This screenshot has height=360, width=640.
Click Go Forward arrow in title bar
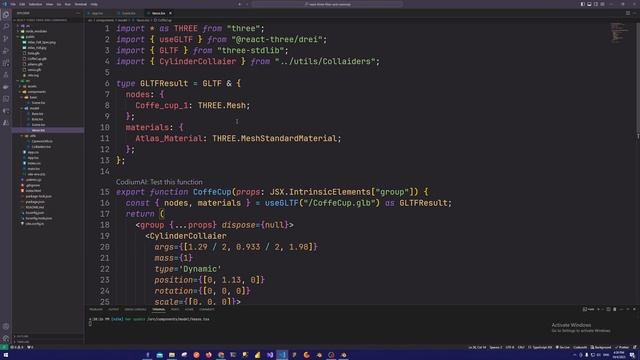click(x=247, y=4)
